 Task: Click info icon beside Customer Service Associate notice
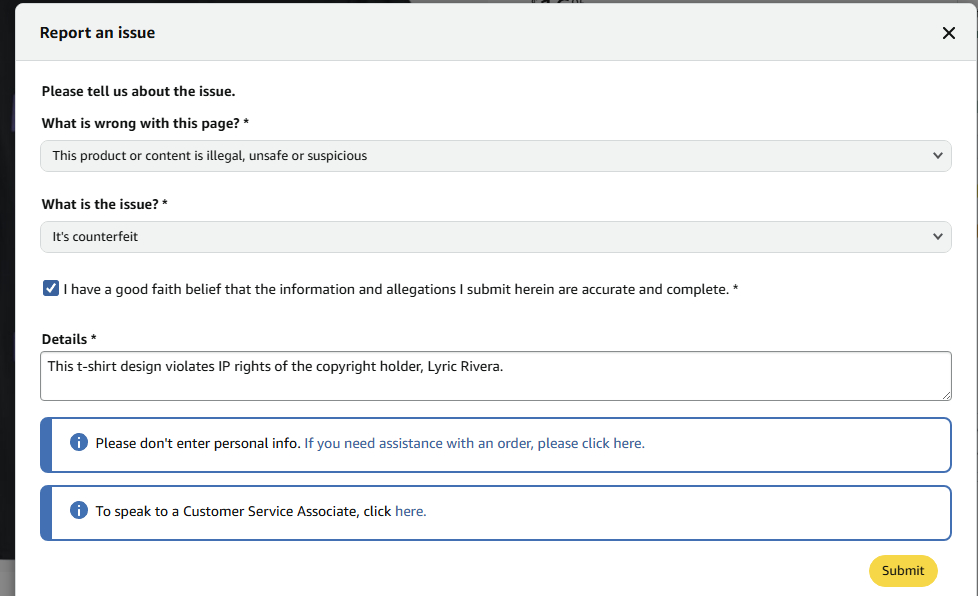[x=79, y=510]
